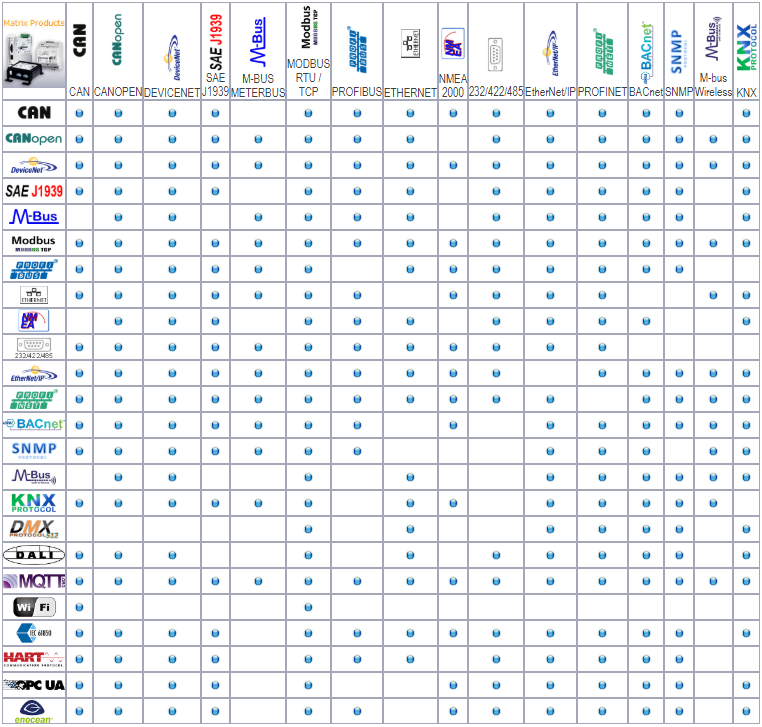Select the SNMP row logo
This screenshot has width=762, height=727.
click(34, 450)
